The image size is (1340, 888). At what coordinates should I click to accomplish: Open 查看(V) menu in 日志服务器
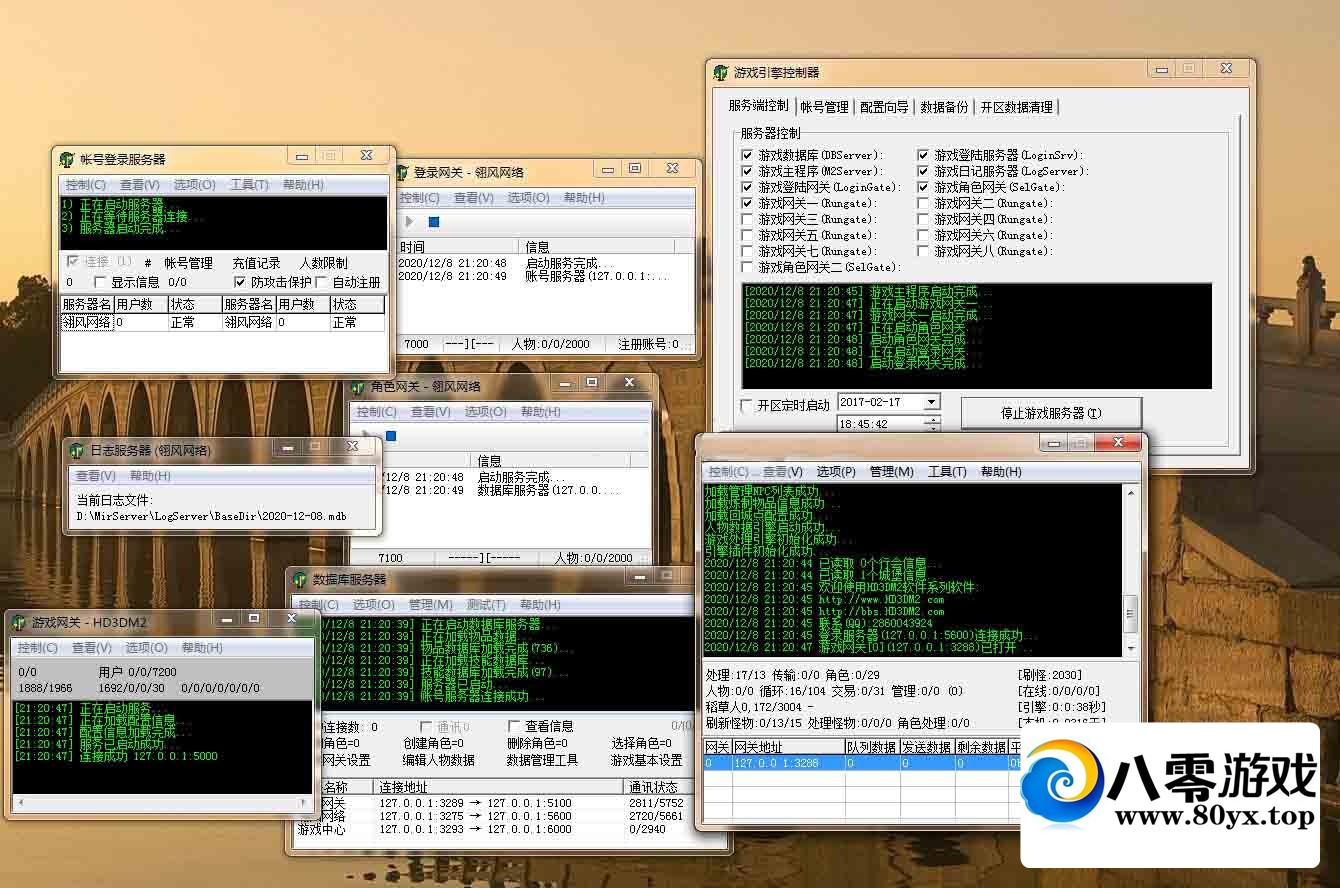click(x=95, y=476)
